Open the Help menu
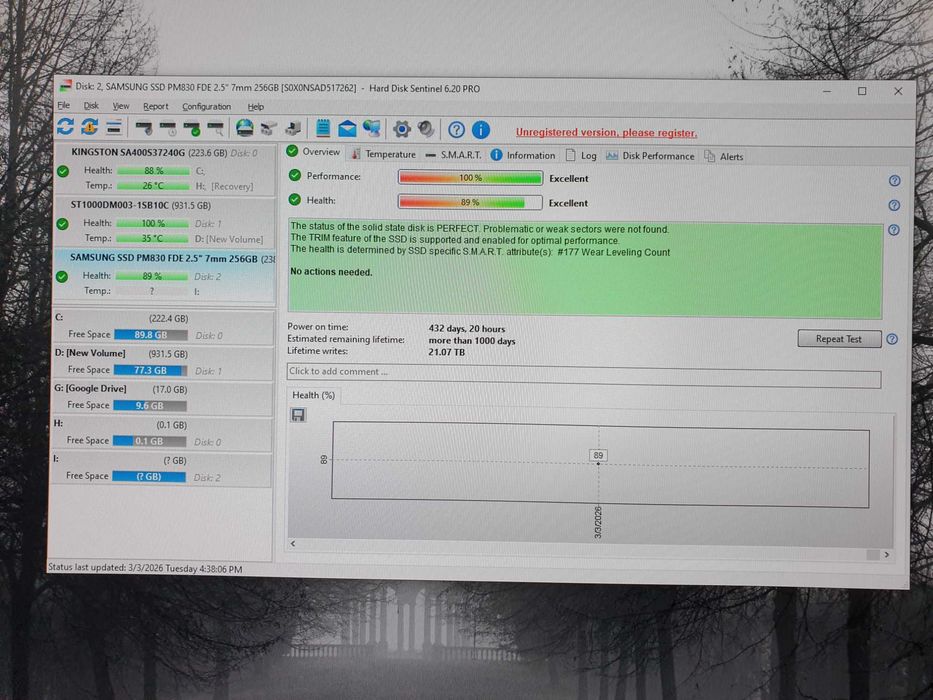Image resolution: width=933 pixels, height=700 pixels. click(256, 107)
